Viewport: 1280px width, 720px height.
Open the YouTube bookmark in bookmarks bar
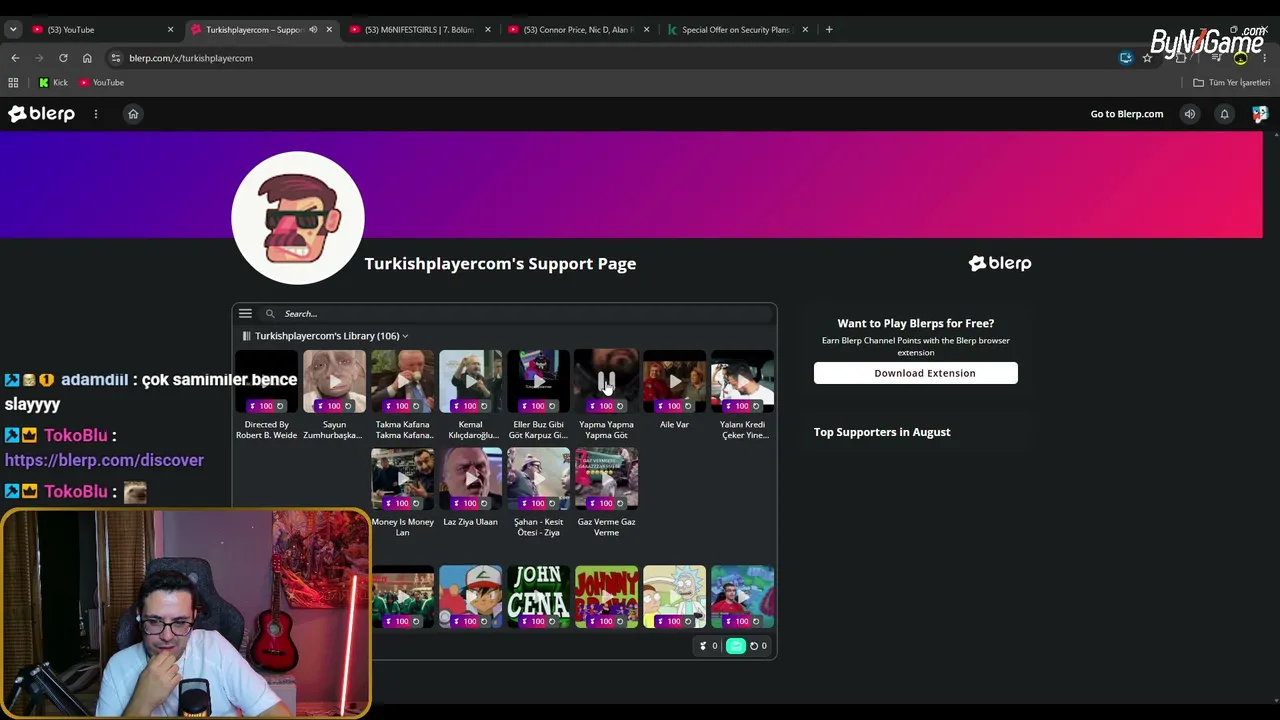click(101, 83)
